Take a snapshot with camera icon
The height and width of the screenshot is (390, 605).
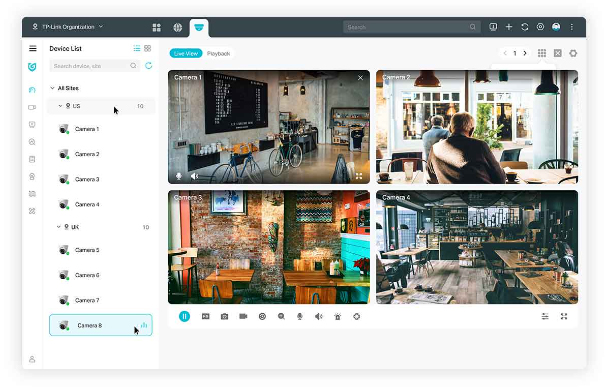coord(224,316)
